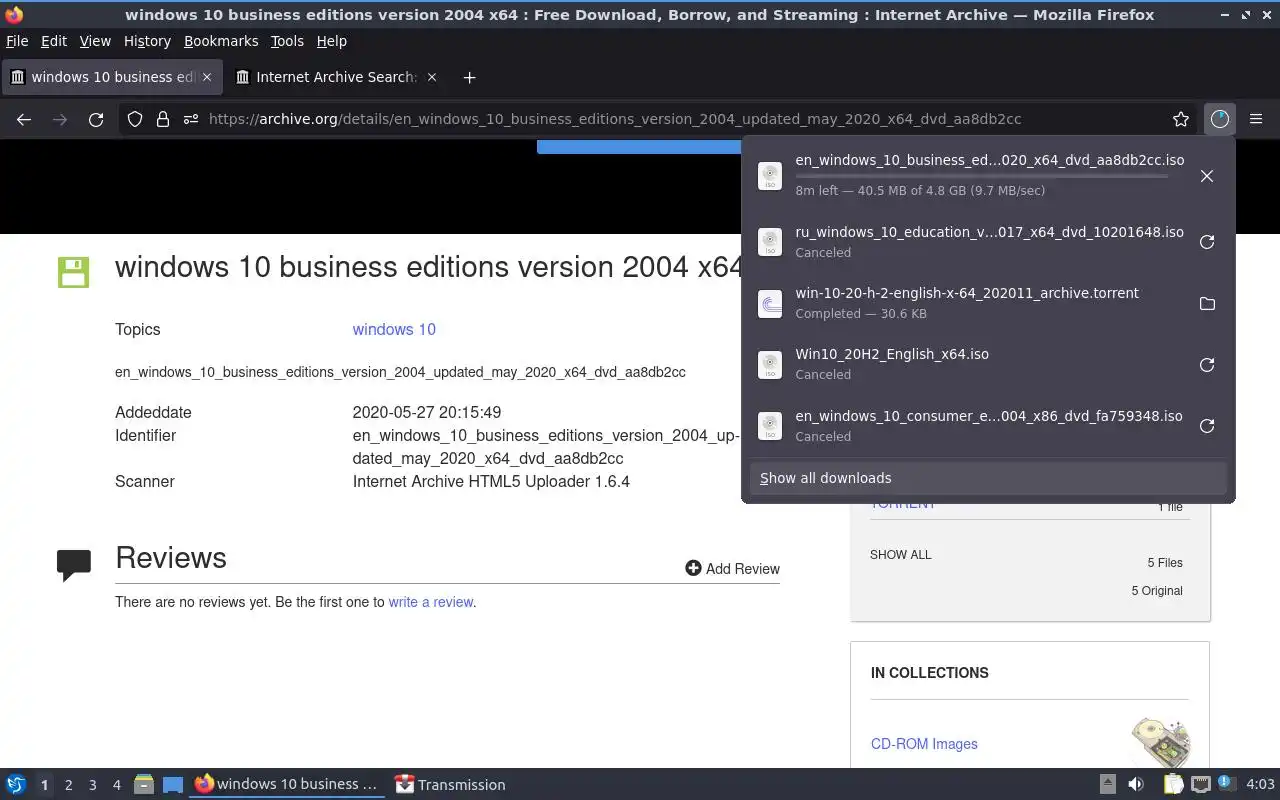Click the CD-ROM Images collection thumbnail
The image size is (1280, 800).
[x=1161, y=743]
